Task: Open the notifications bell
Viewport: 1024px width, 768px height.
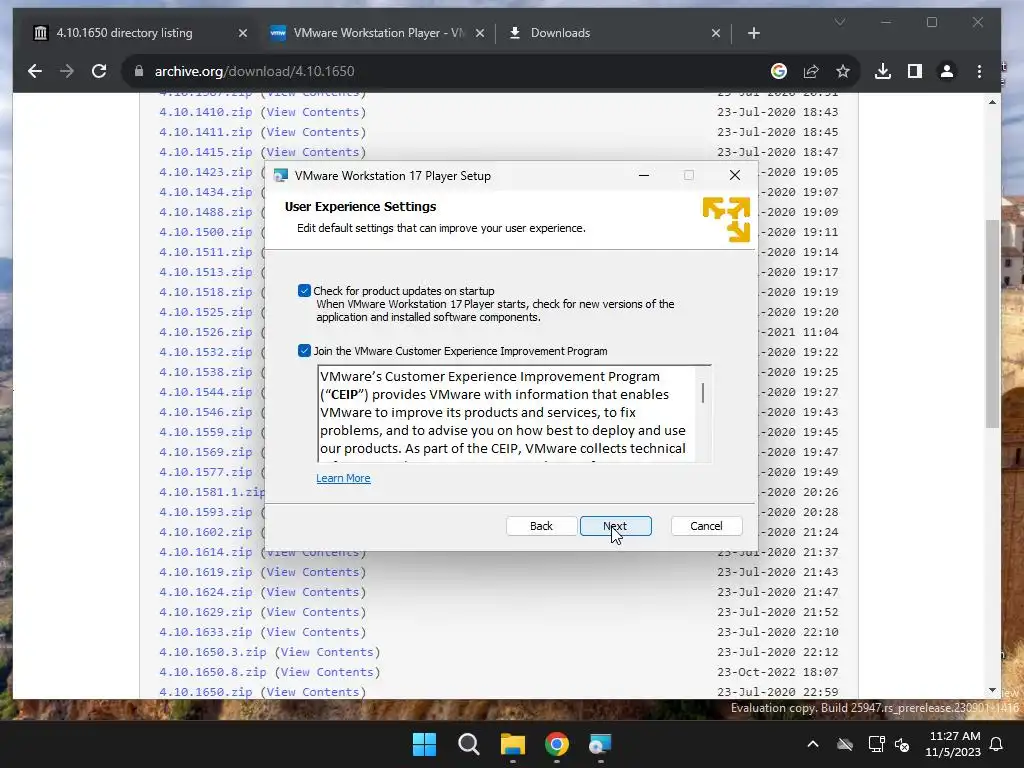Action: pyautogui.click(x=997, y=744)
